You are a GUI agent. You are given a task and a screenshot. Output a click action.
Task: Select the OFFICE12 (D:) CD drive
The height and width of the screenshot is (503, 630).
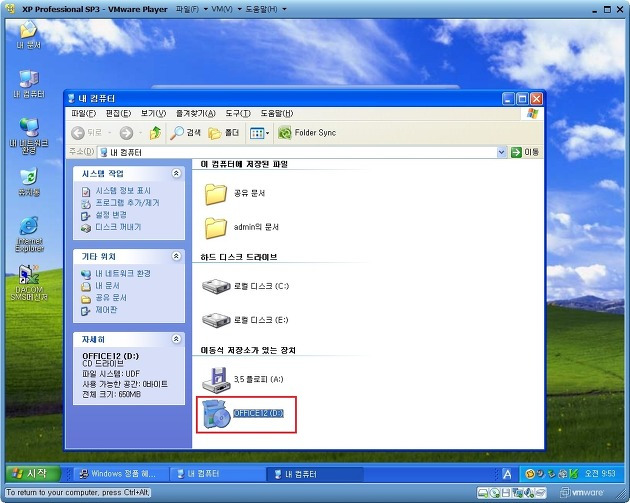point(243,414)
